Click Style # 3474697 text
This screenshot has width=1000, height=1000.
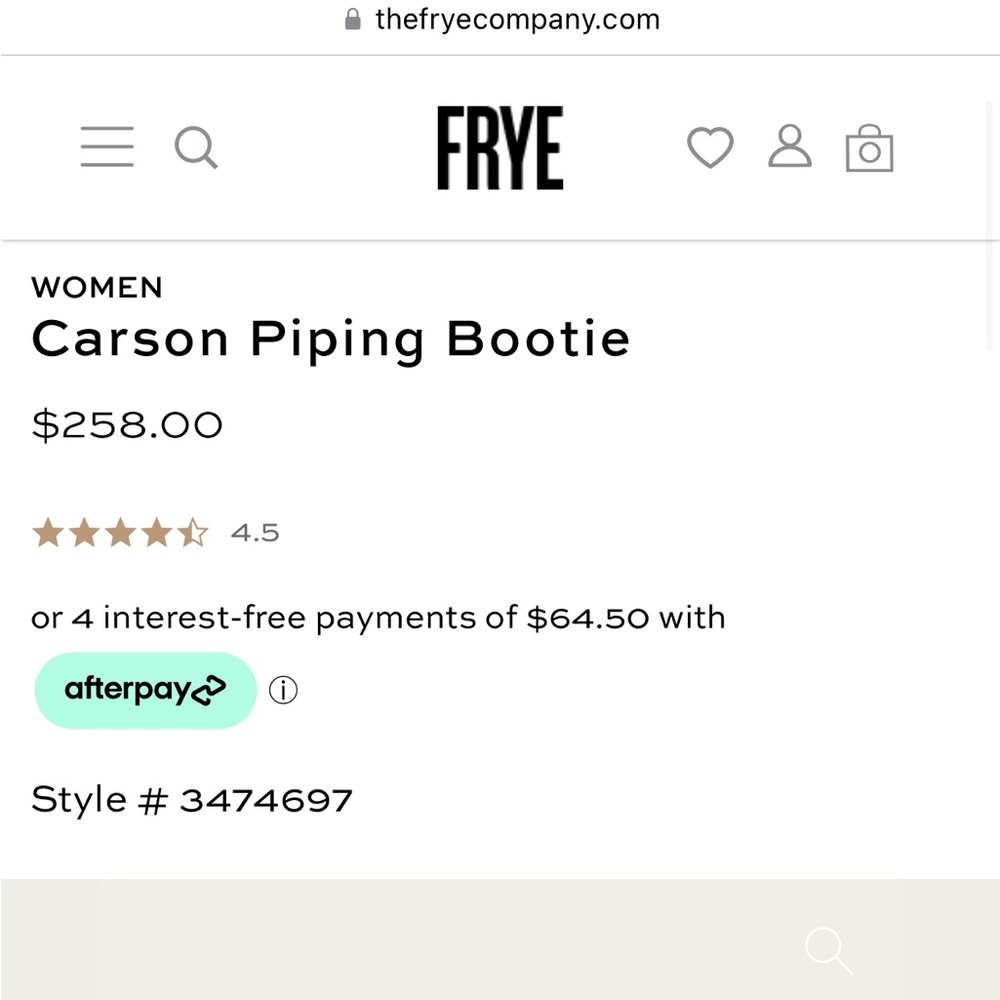pos(192,799)
